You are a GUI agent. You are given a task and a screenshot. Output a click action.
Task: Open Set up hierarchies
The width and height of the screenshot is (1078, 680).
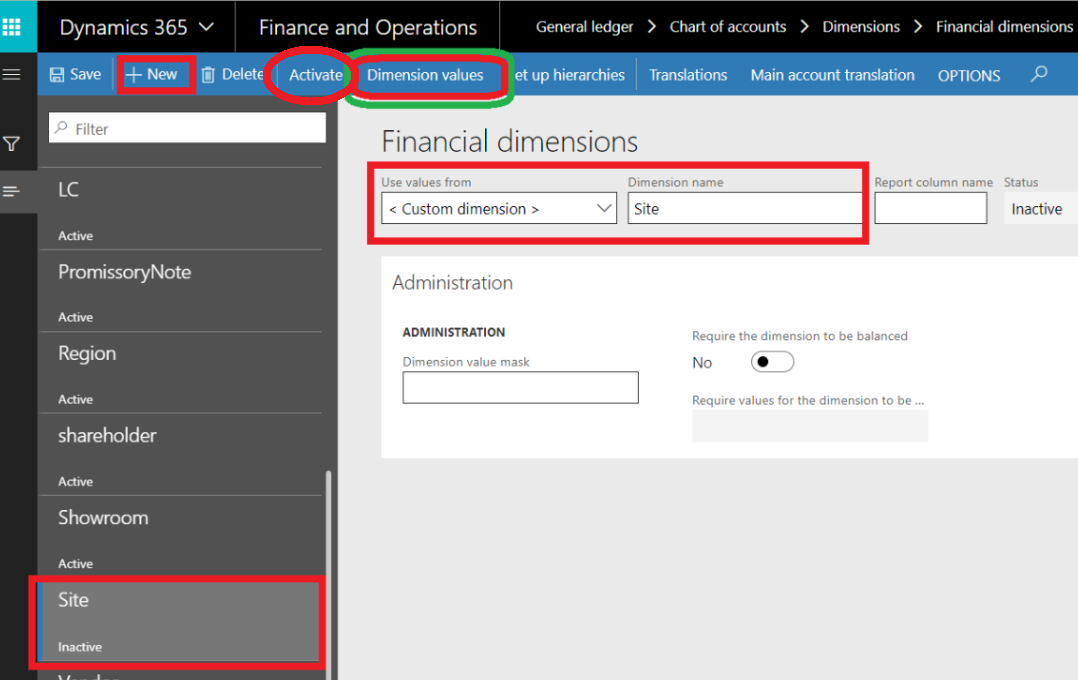(x=569, y=75)
